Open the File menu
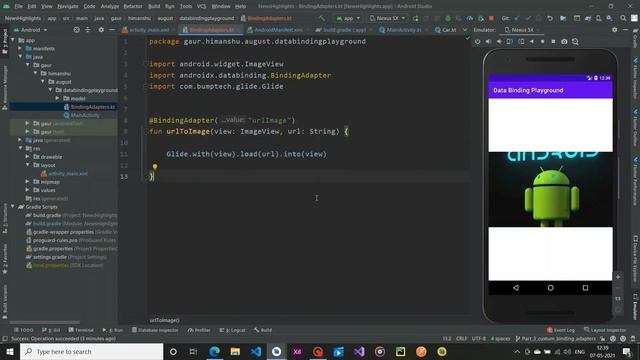The width and height of the screenshot is (640, 360). (18, 6)
